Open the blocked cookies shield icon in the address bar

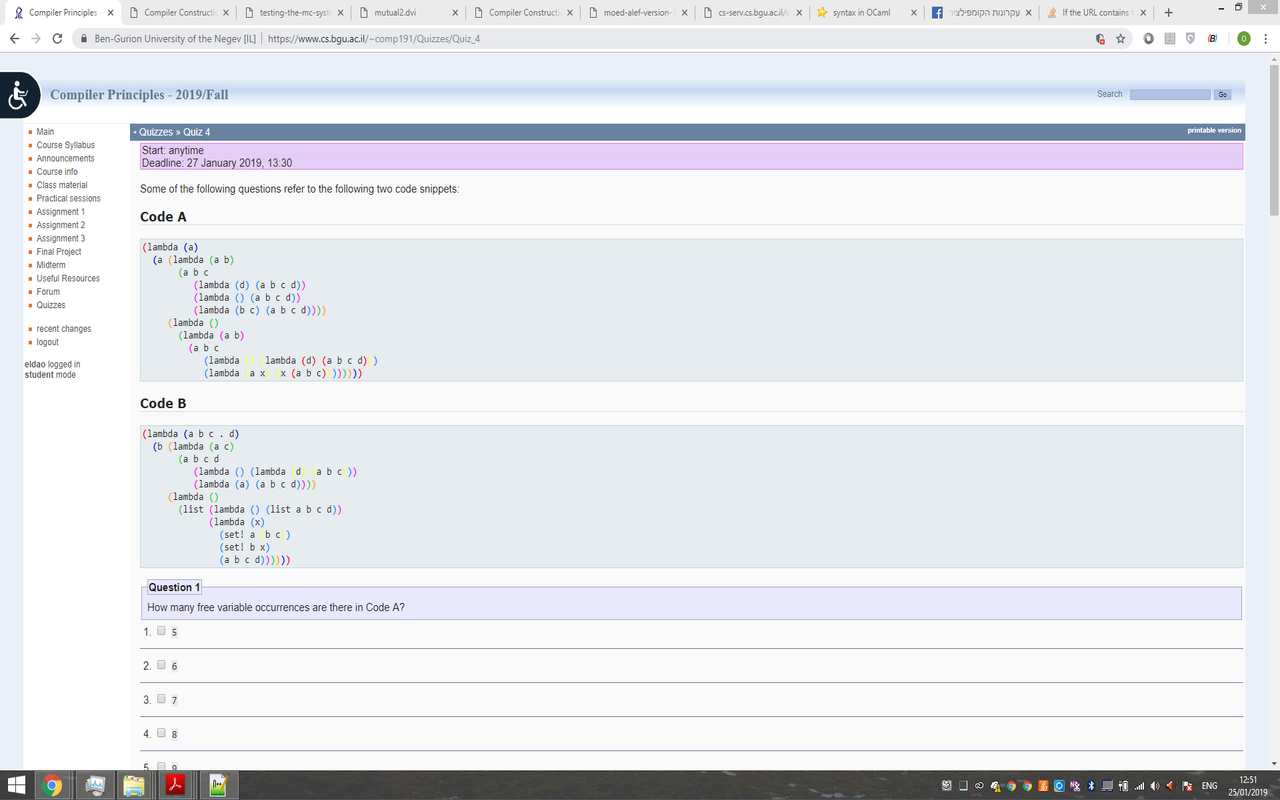(x=1099, y=39)
